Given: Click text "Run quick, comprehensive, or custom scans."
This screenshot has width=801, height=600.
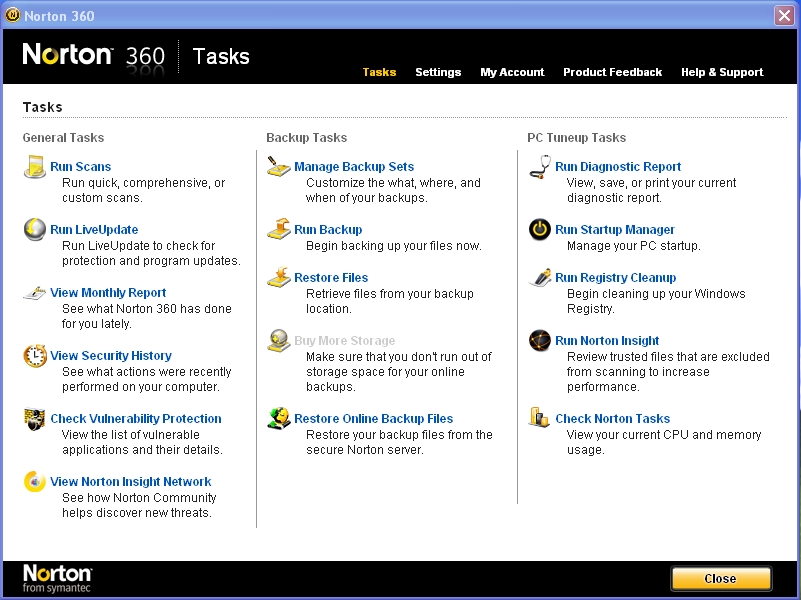Looking at the screenshot, I should 144,190.
